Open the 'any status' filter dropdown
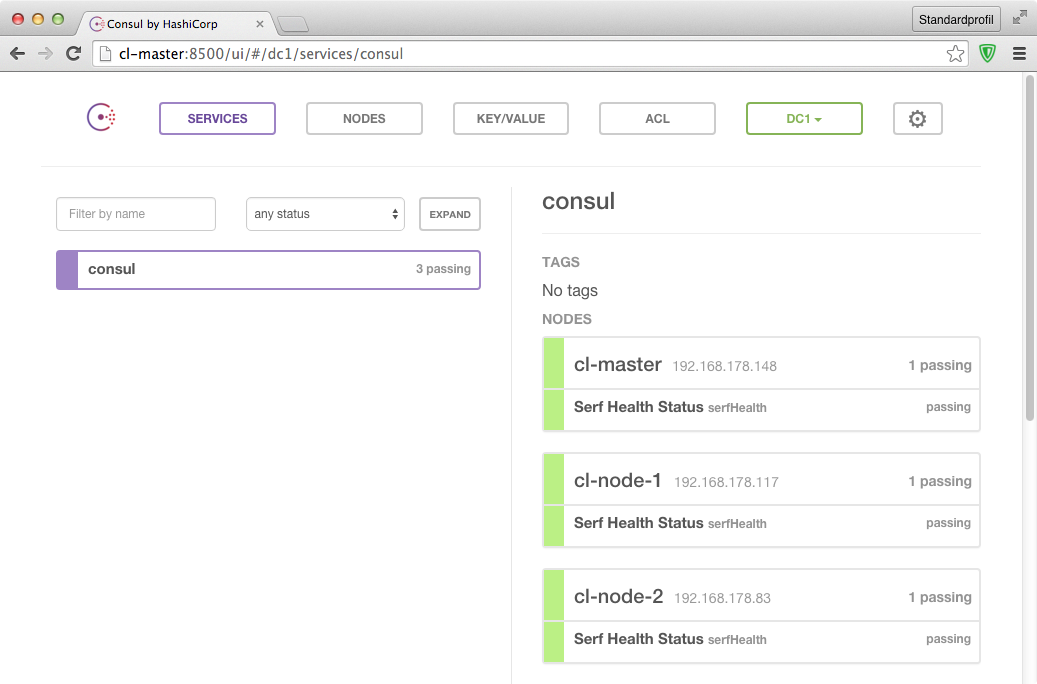1037x684 pixels. pyautogui.click(x=325, y=214)
